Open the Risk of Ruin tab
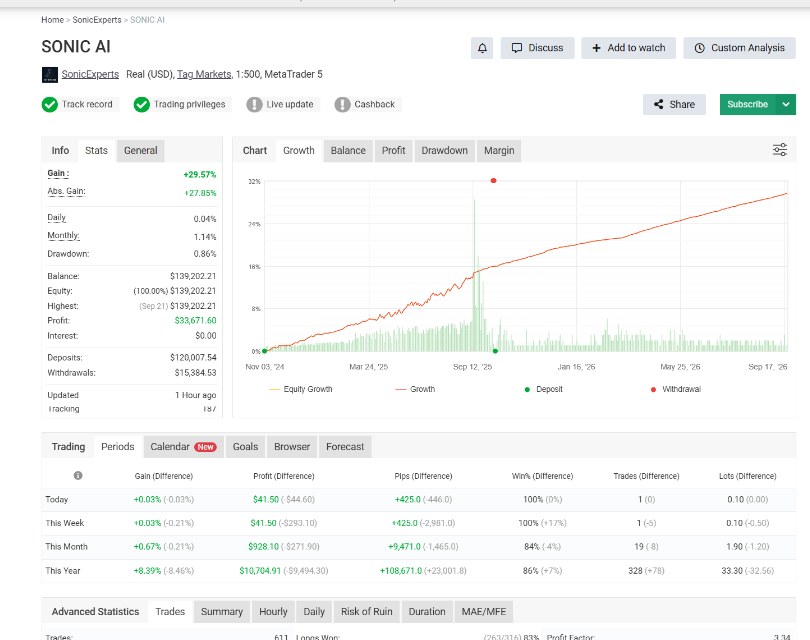This screenshot has height=640, width=810. pos(367,612)
